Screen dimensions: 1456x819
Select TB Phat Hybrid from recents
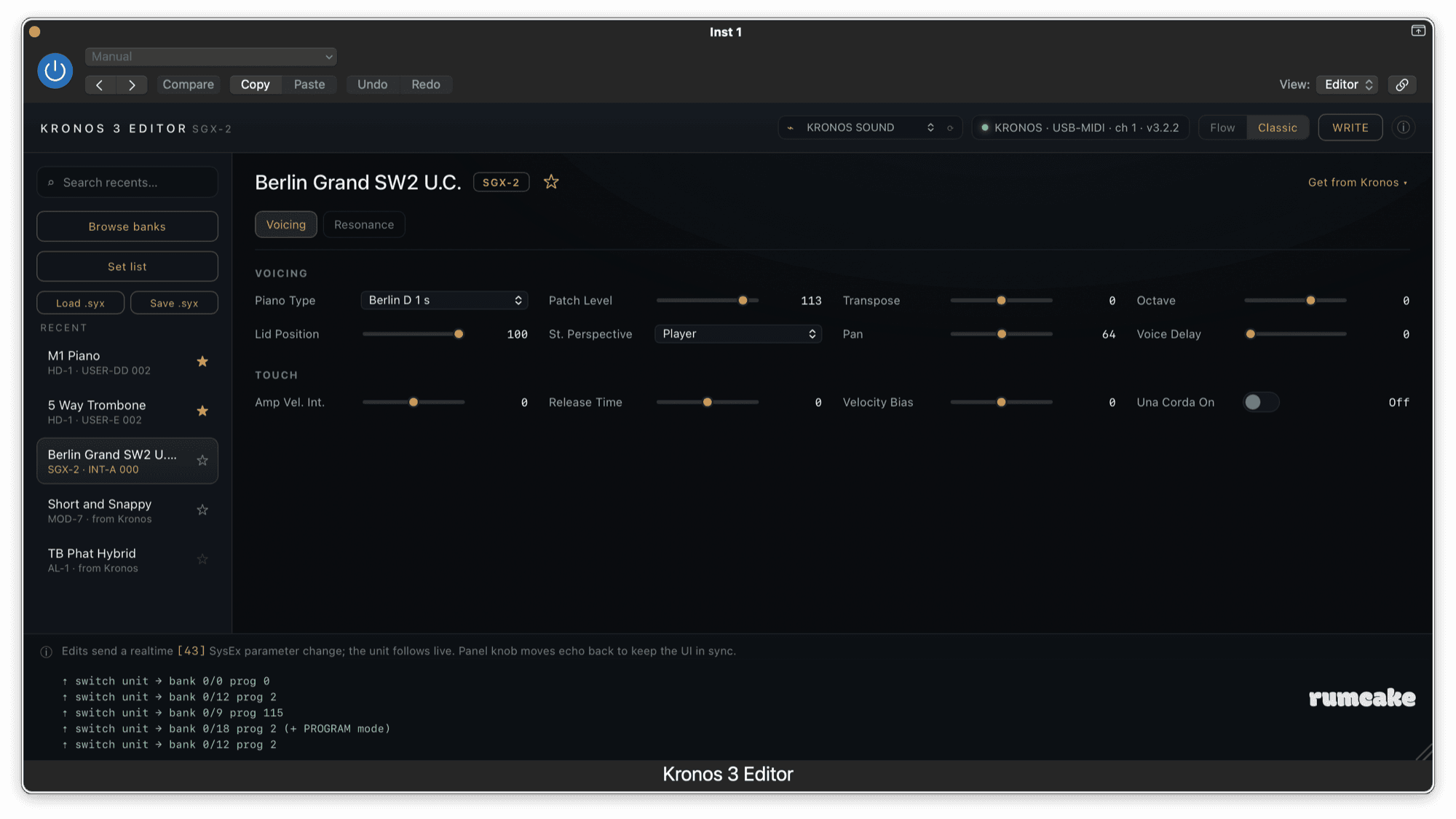127,560
